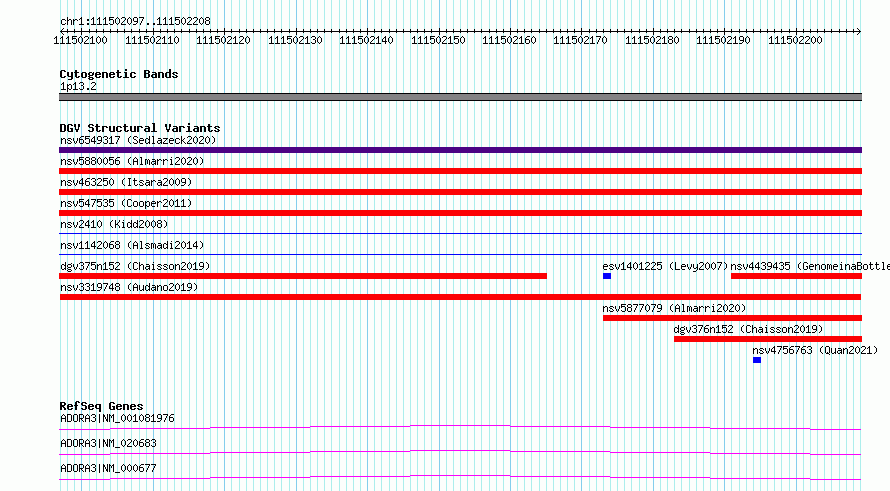Click ruler position 111502180
890x491 pixels.
coord(652,40)
